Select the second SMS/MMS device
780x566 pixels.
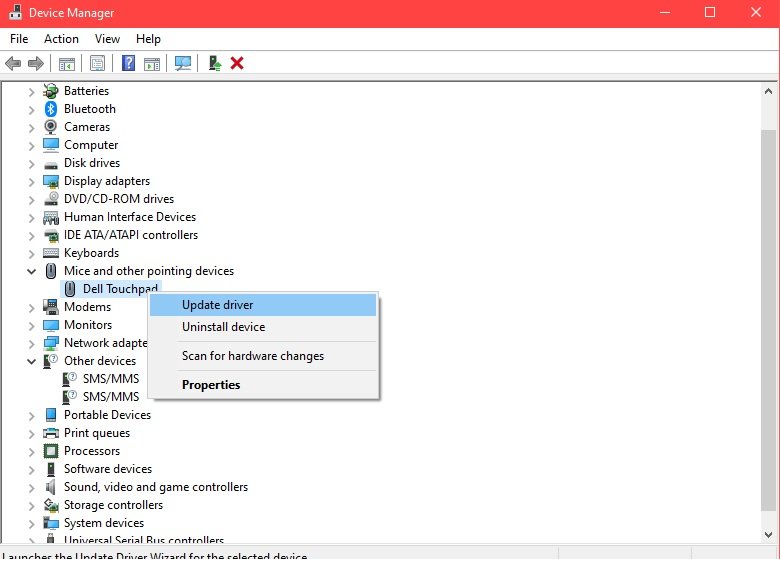point(110,397)
